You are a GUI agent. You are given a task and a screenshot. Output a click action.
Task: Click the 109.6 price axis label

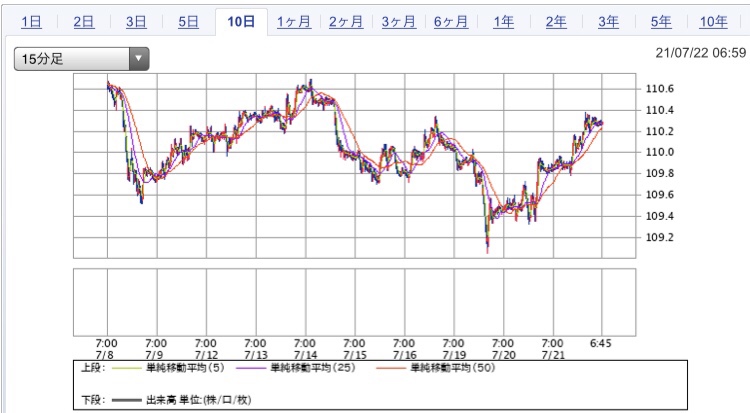point(660,195)
